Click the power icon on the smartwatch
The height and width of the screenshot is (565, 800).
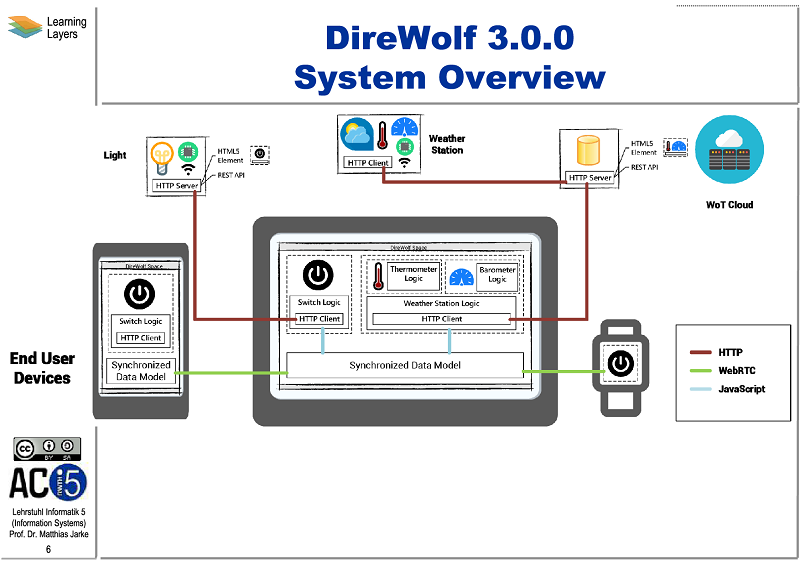[620, 364]
